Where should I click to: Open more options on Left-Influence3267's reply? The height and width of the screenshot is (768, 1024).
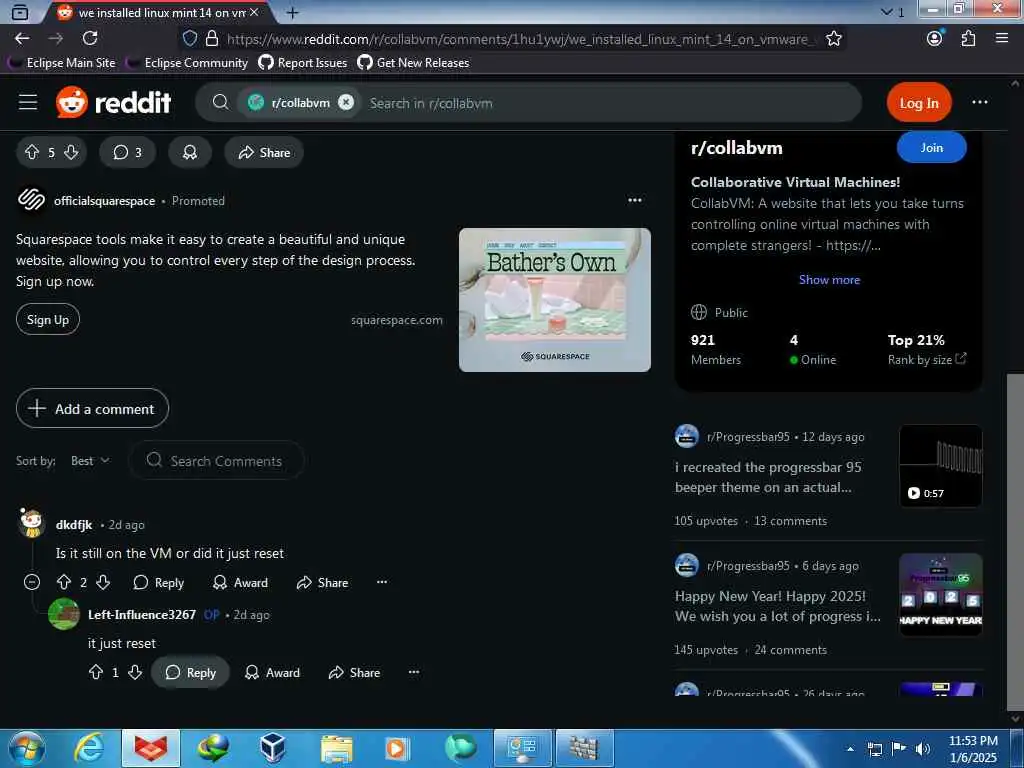coord(414,672)
